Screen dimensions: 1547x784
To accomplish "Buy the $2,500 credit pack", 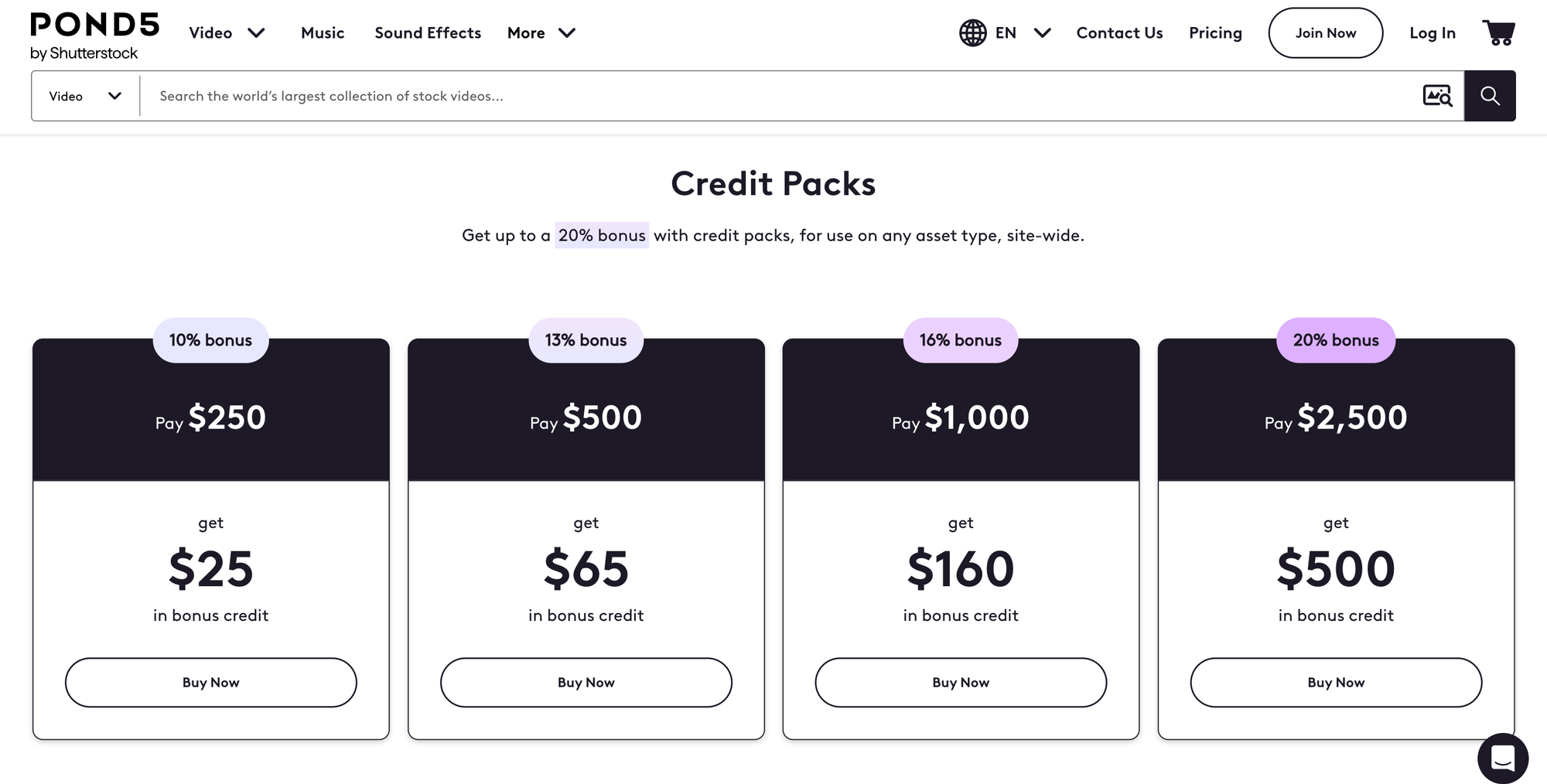I will click(x=1335, y=682).
